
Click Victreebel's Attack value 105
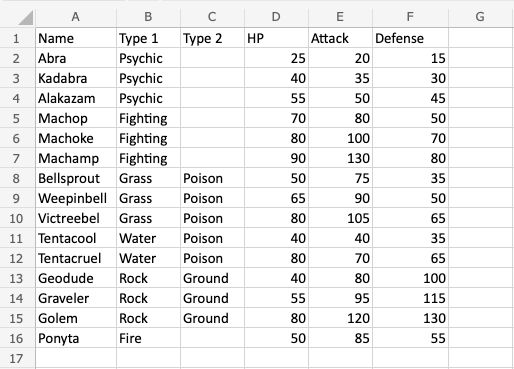click(x=340, y=218)
